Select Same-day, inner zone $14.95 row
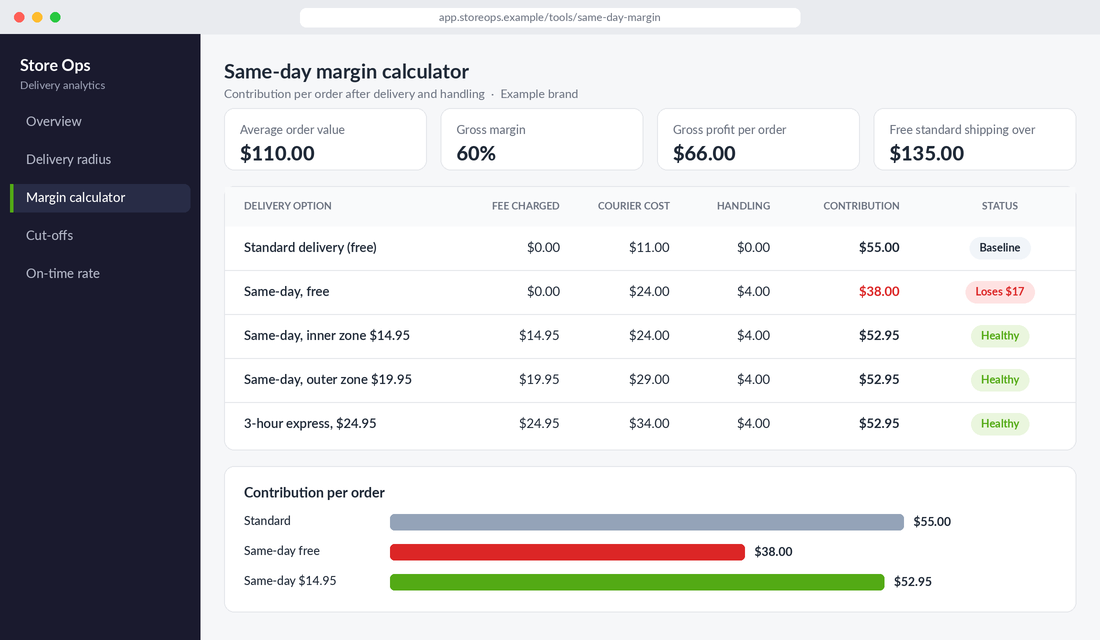The height and width of the screenshot is (640, 1100). [x=650, y=336]
